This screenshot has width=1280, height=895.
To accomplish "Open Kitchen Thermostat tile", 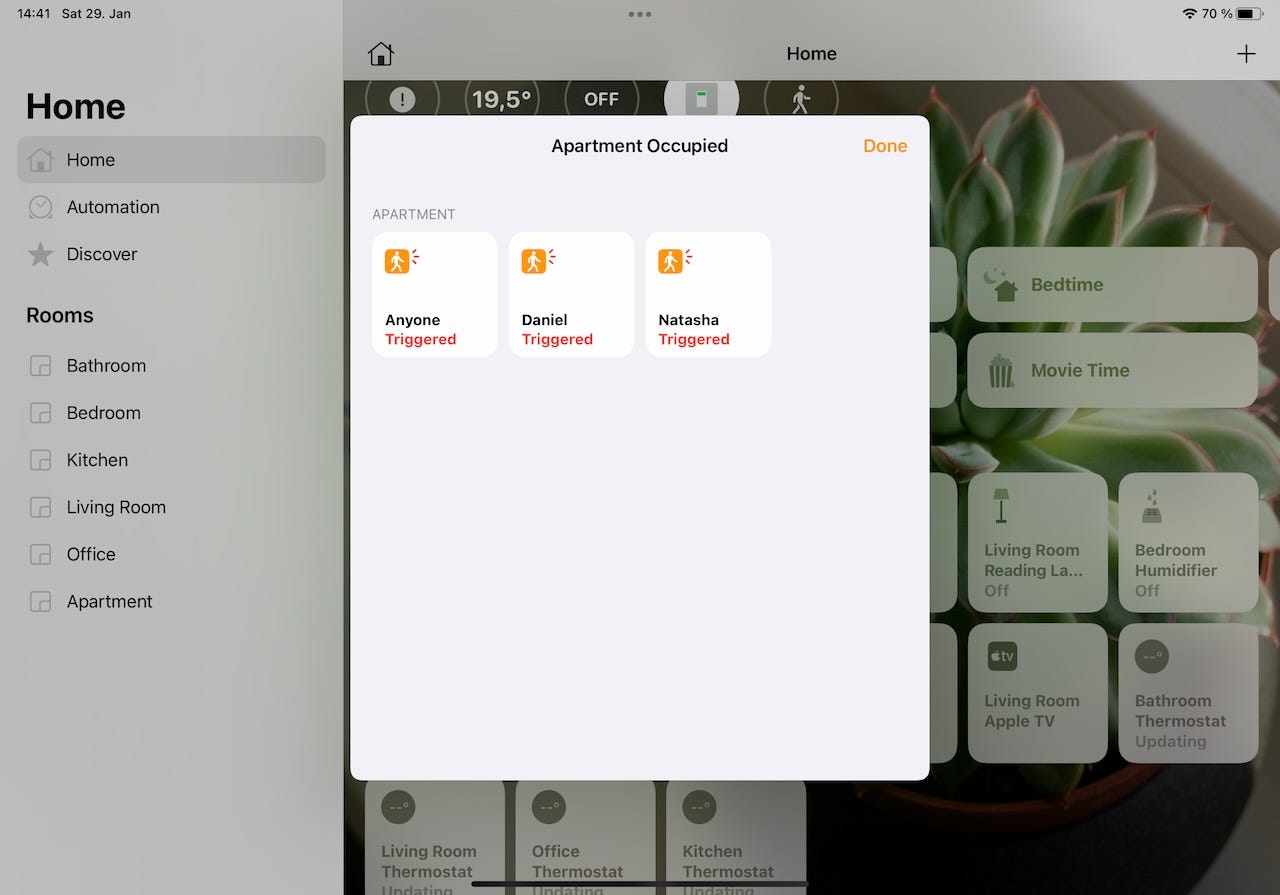I will [736, 838].
